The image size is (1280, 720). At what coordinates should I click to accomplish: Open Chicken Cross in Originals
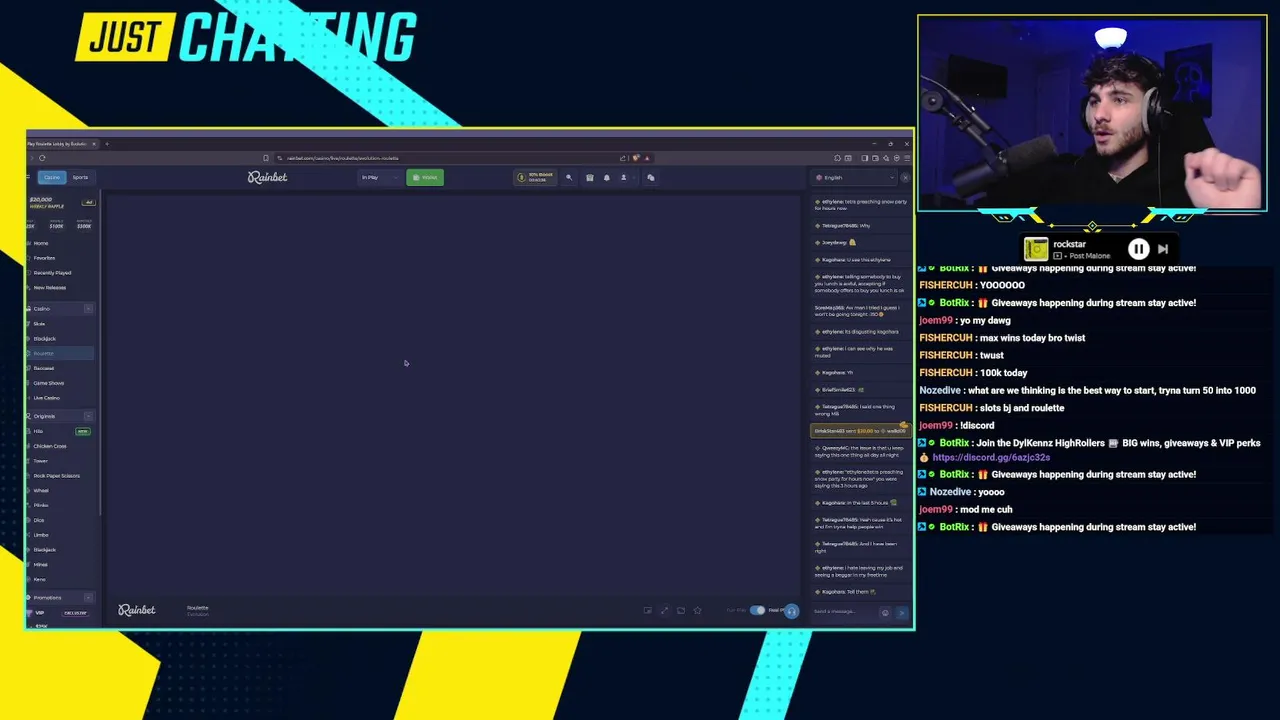pos(50,446)
